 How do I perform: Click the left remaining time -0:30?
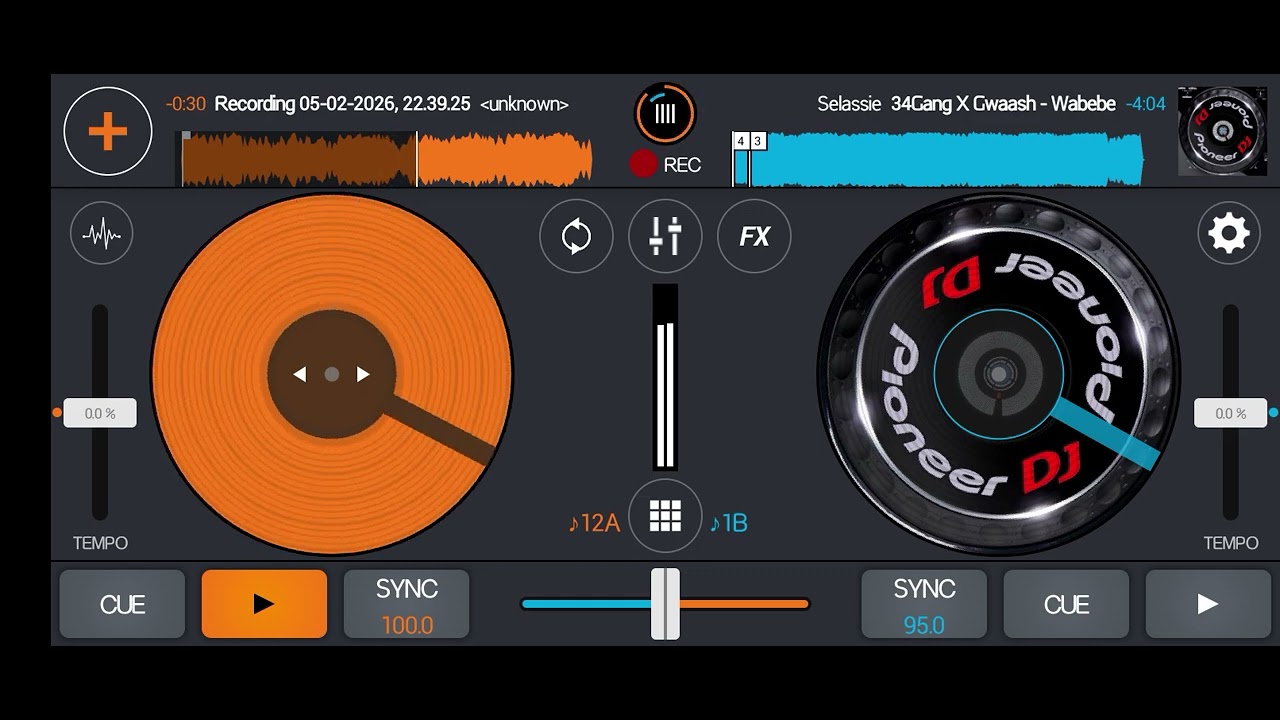[x=186, y=104]
